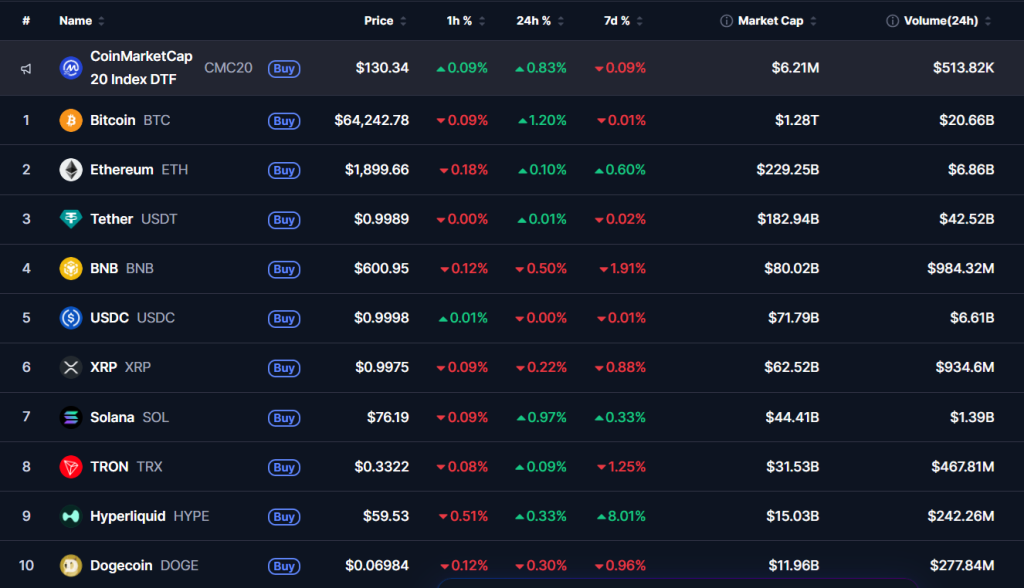Click Tether volume $42.52B
The width and height of the screenshot is (1024, 588).
coord(967,219)
